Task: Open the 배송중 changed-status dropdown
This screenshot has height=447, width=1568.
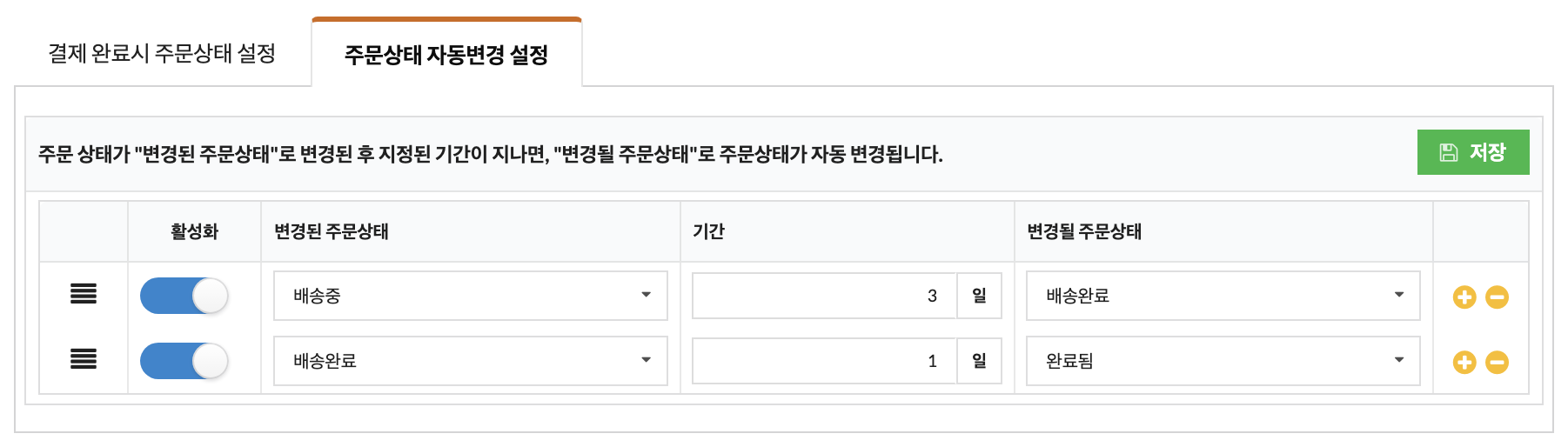Action: coord(471,296)
